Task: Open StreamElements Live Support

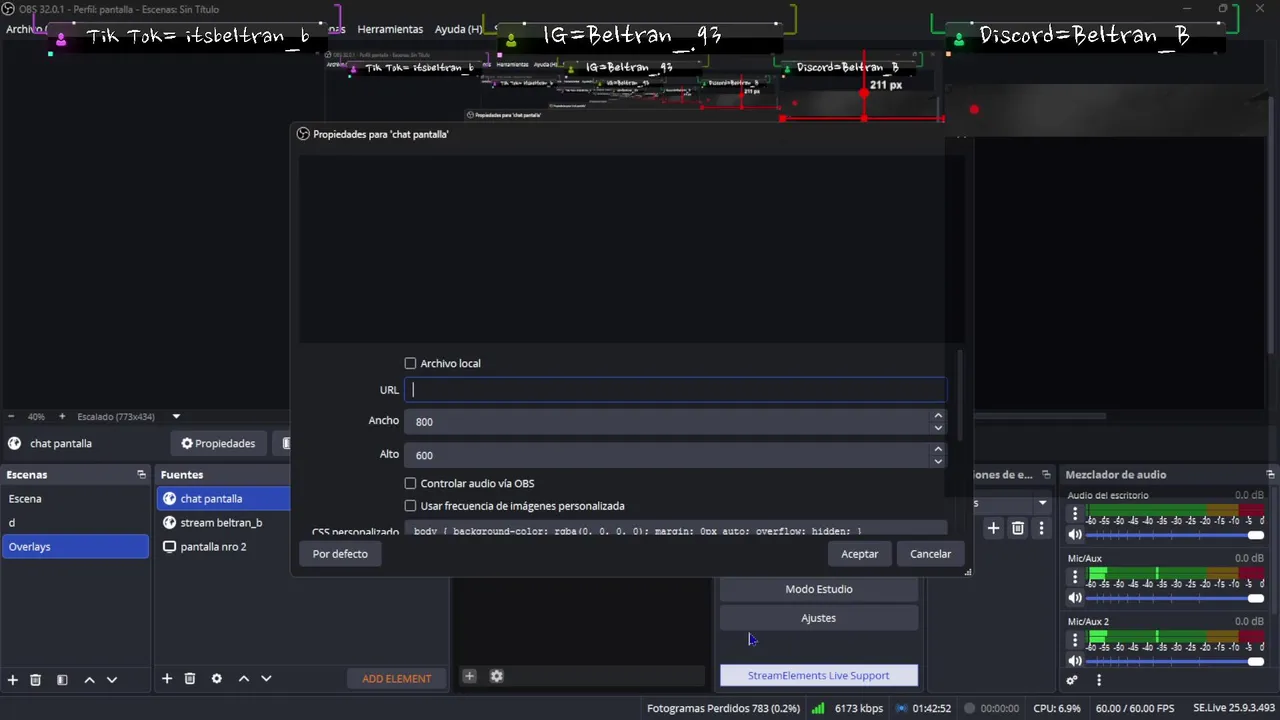Action: [819, 676]
